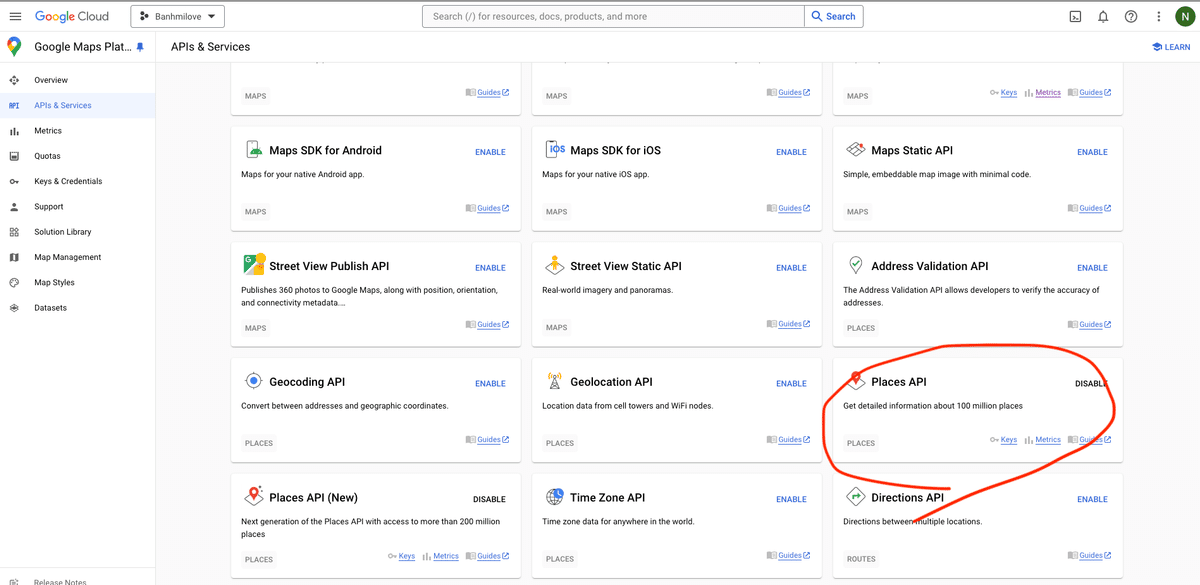Open Guides link for Directions API
The height and width of the screenshot is (585, 1200).
[x=1090, y=556]
